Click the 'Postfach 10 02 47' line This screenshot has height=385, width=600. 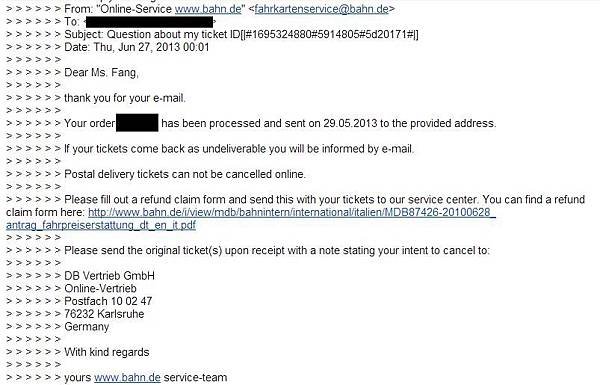click(x=108, y=301)
